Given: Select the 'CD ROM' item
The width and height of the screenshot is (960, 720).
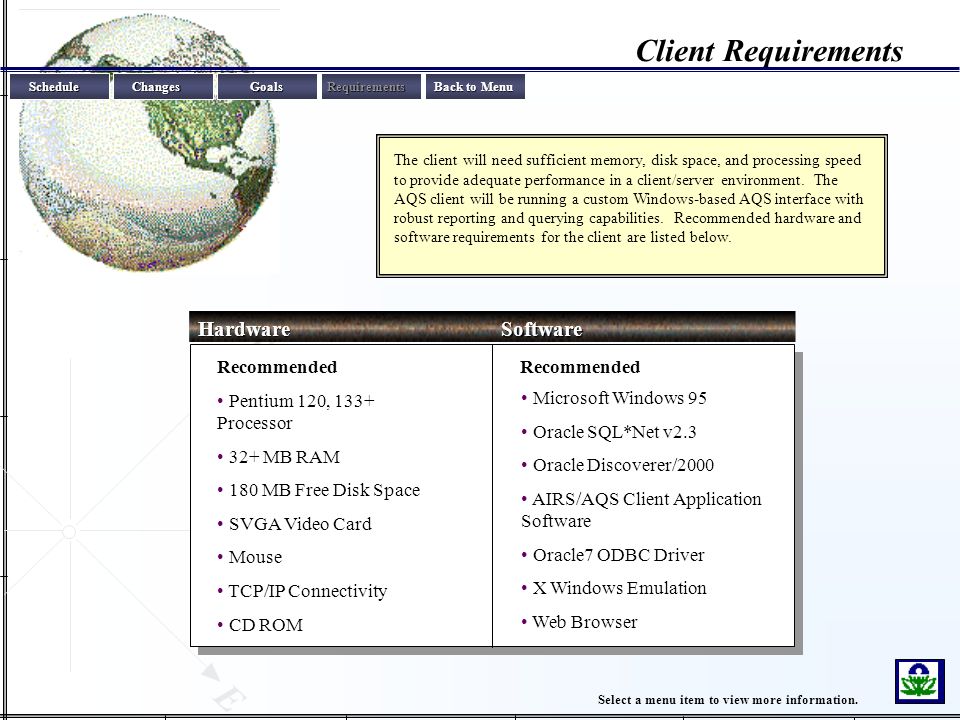Looking at the screenshot, I should click(260, 625).
